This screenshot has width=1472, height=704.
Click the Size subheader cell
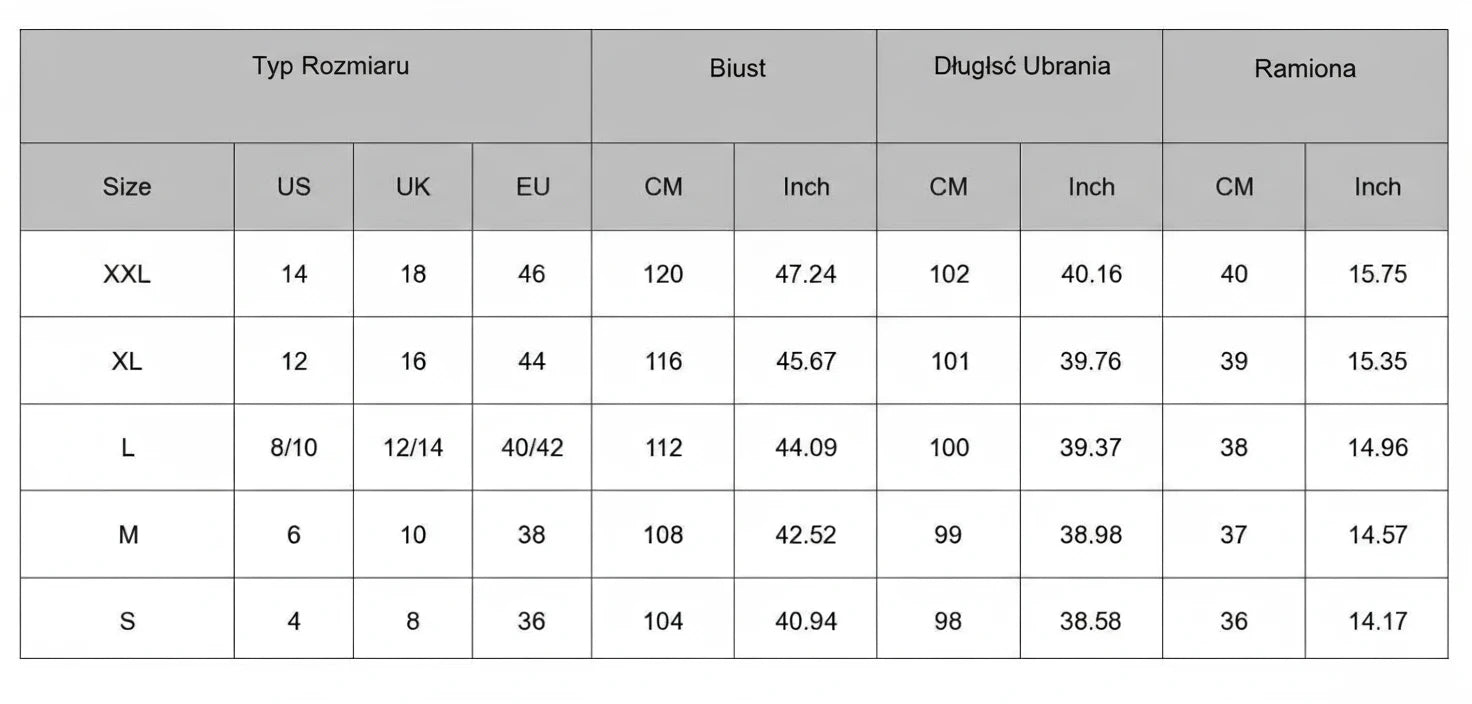pos(127,187)
